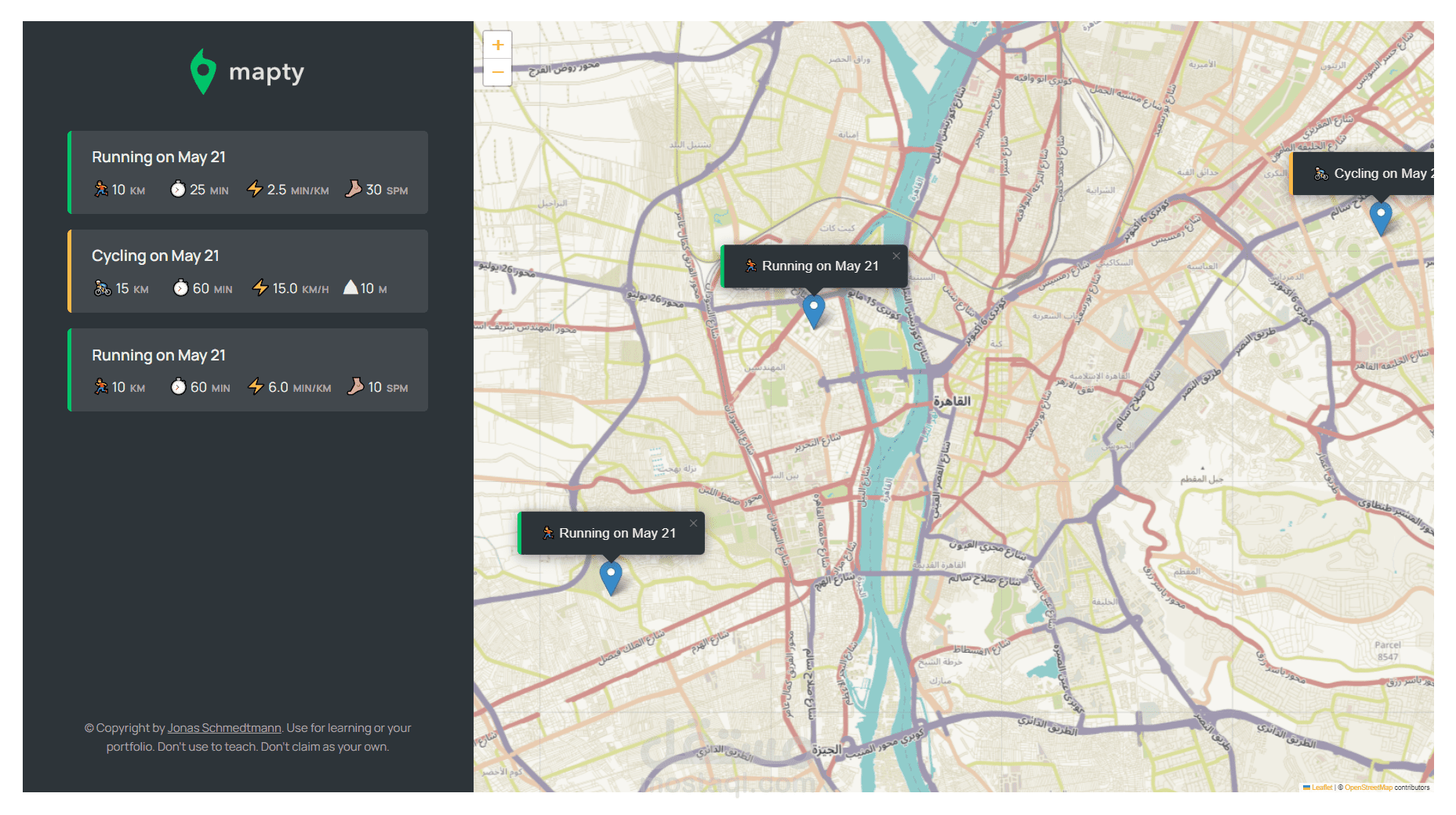Image resolution: width=1456 pixels, height=815 pixels.
Task: Open the OpenStreetMap attribution link
Action: [x=1367, y=788]
